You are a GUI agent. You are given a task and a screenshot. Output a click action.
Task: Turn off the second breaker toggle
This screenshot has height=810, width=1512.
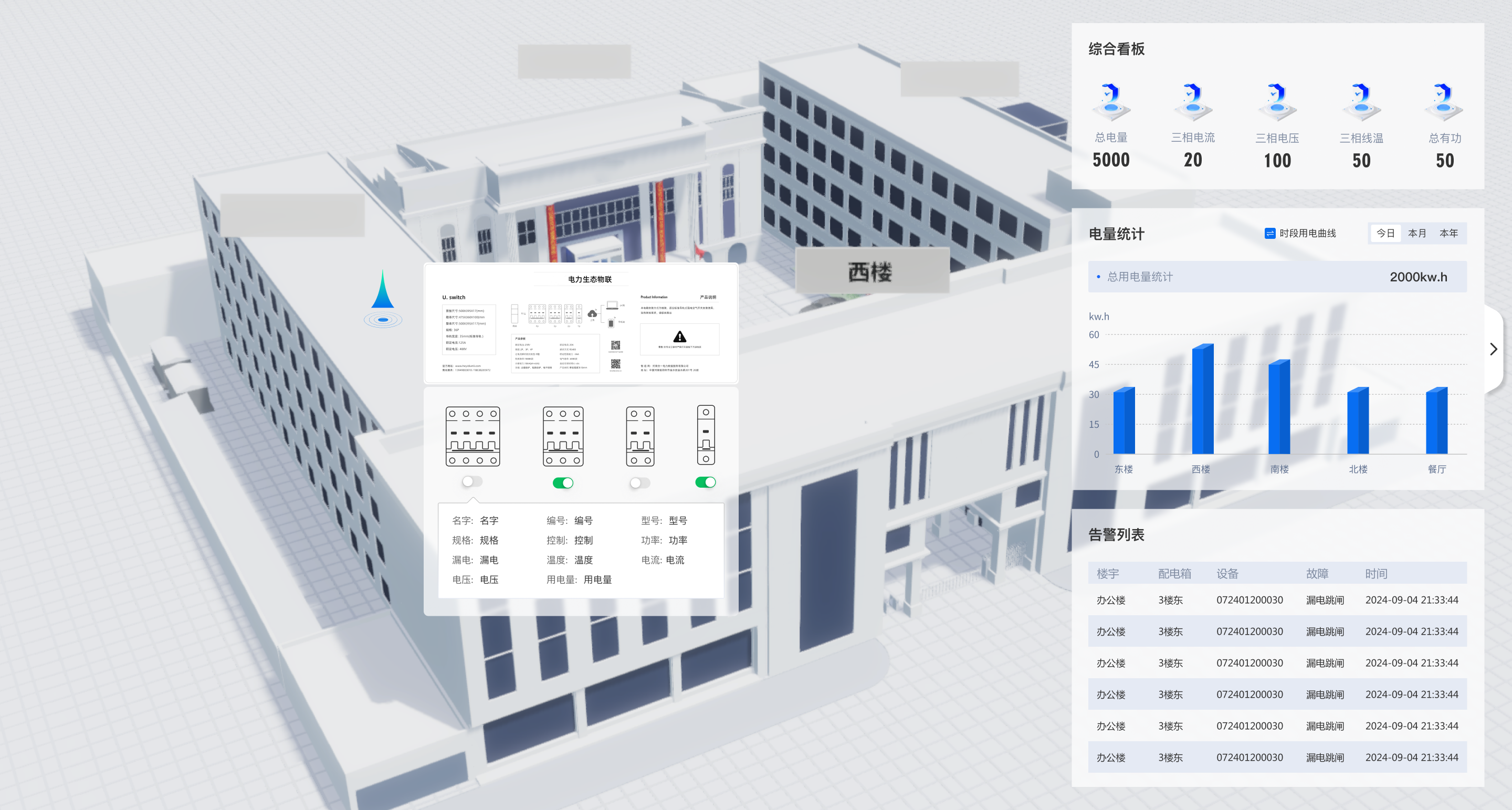(x=564, y=482)
